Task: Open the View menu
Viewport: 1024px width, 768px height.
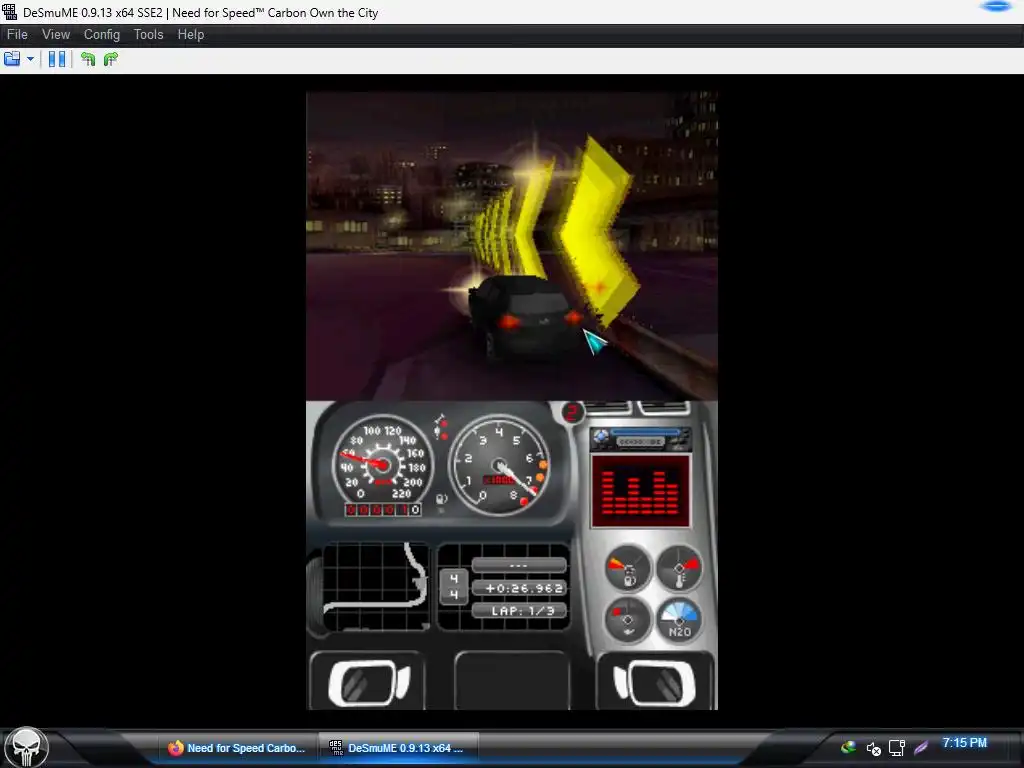Action: (56, 35)
